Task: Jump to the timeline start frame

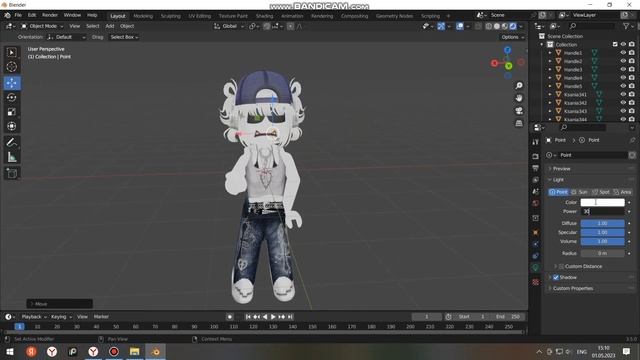Action: tap(248, 317)
